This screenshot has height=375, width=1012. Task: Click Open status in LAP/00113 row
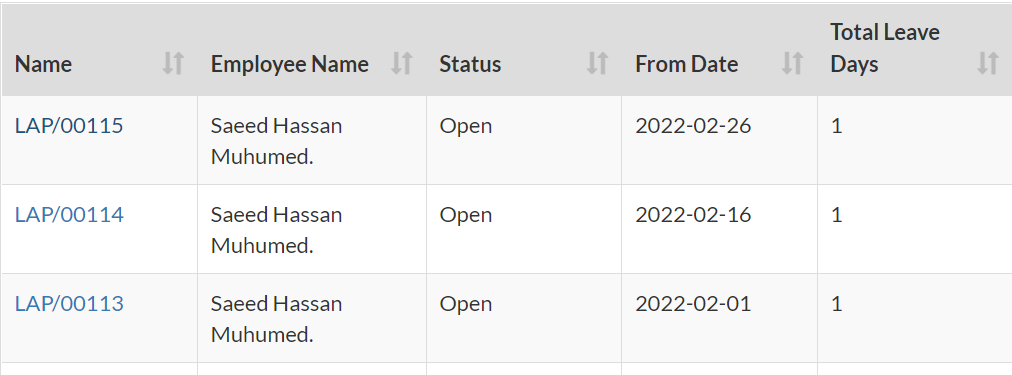(466, 305)
